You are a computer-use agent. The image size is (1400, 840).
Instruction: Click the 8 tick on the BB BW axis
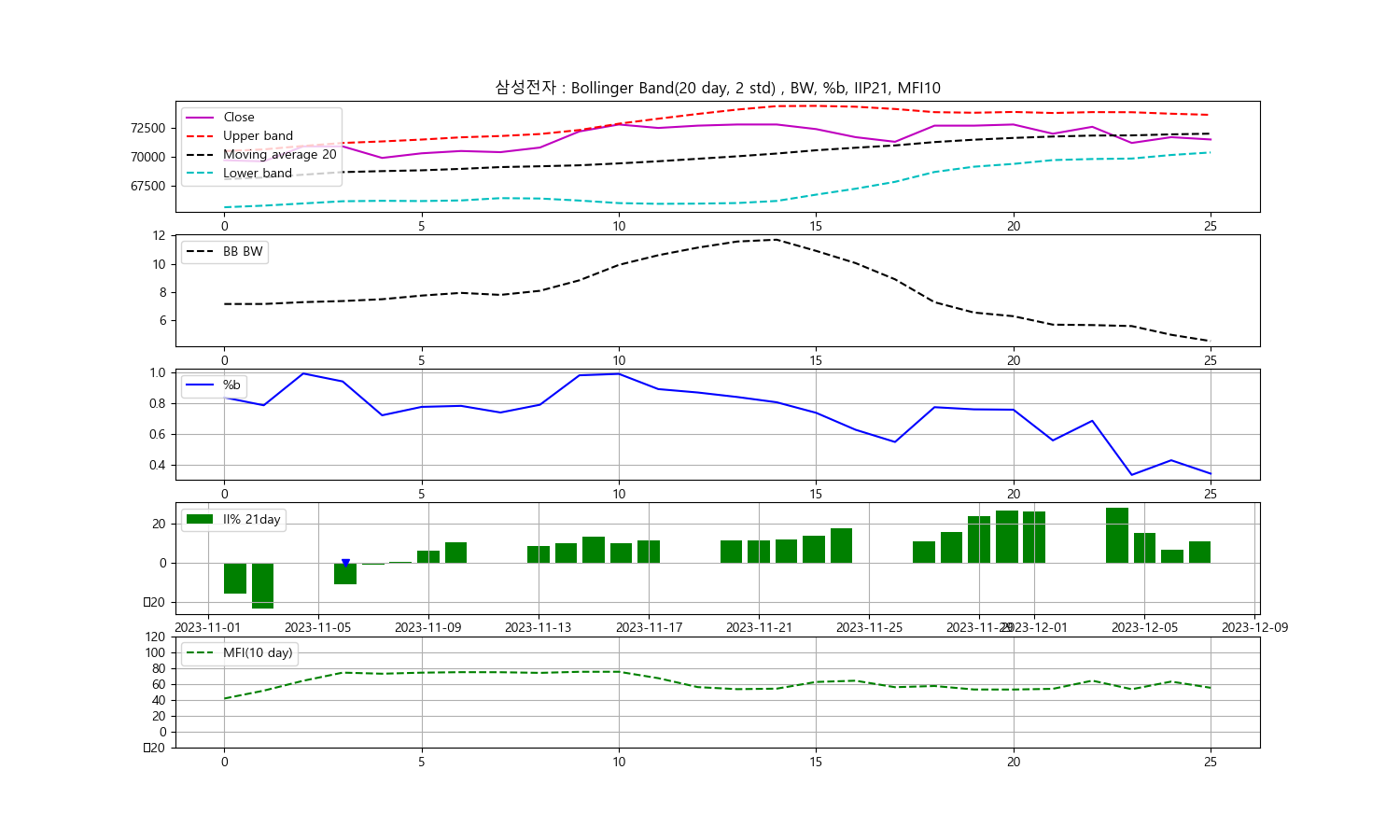tap(162, 293)
